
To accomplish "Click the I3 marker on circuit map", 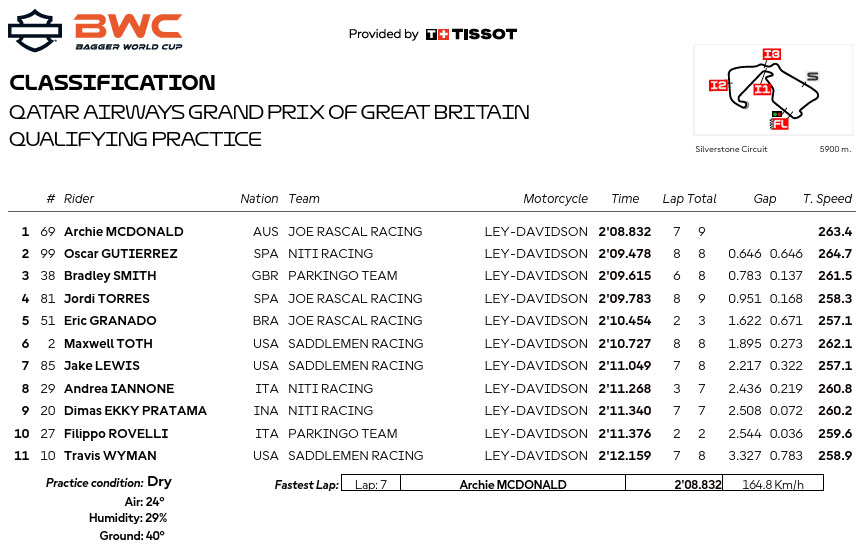I will pyautogui.click(x=772, y=54).
